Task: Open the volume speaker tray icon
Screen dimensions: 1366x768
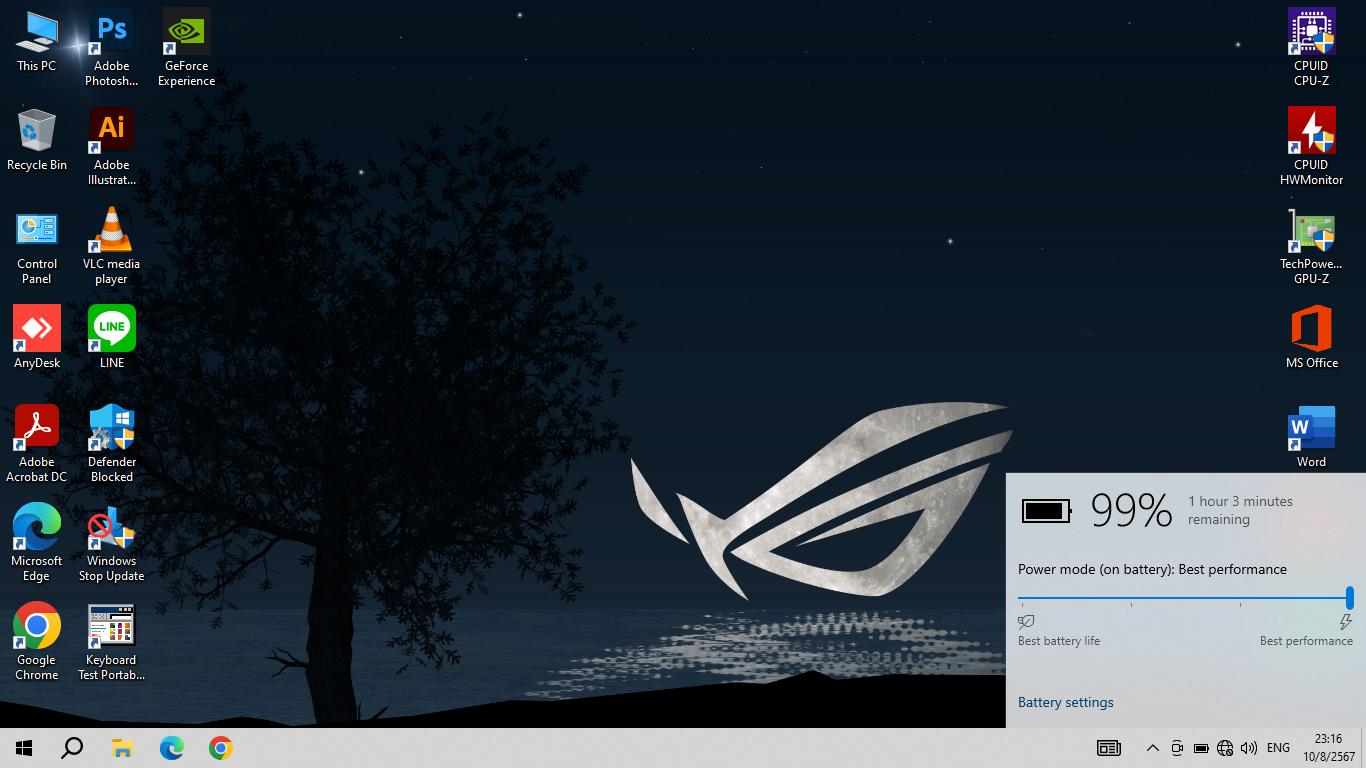Action: click(x=1248, y=748)
